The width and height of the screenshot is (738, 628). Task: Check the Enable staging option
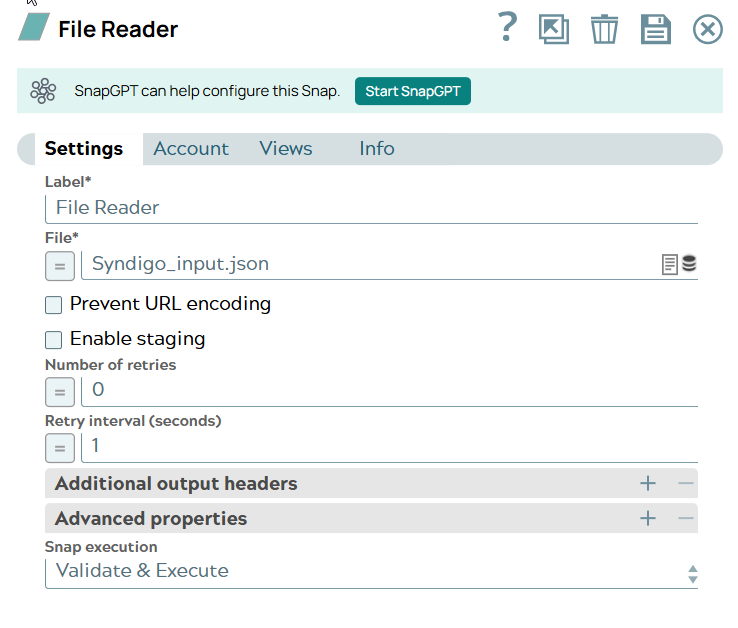[x=54, y=340]
